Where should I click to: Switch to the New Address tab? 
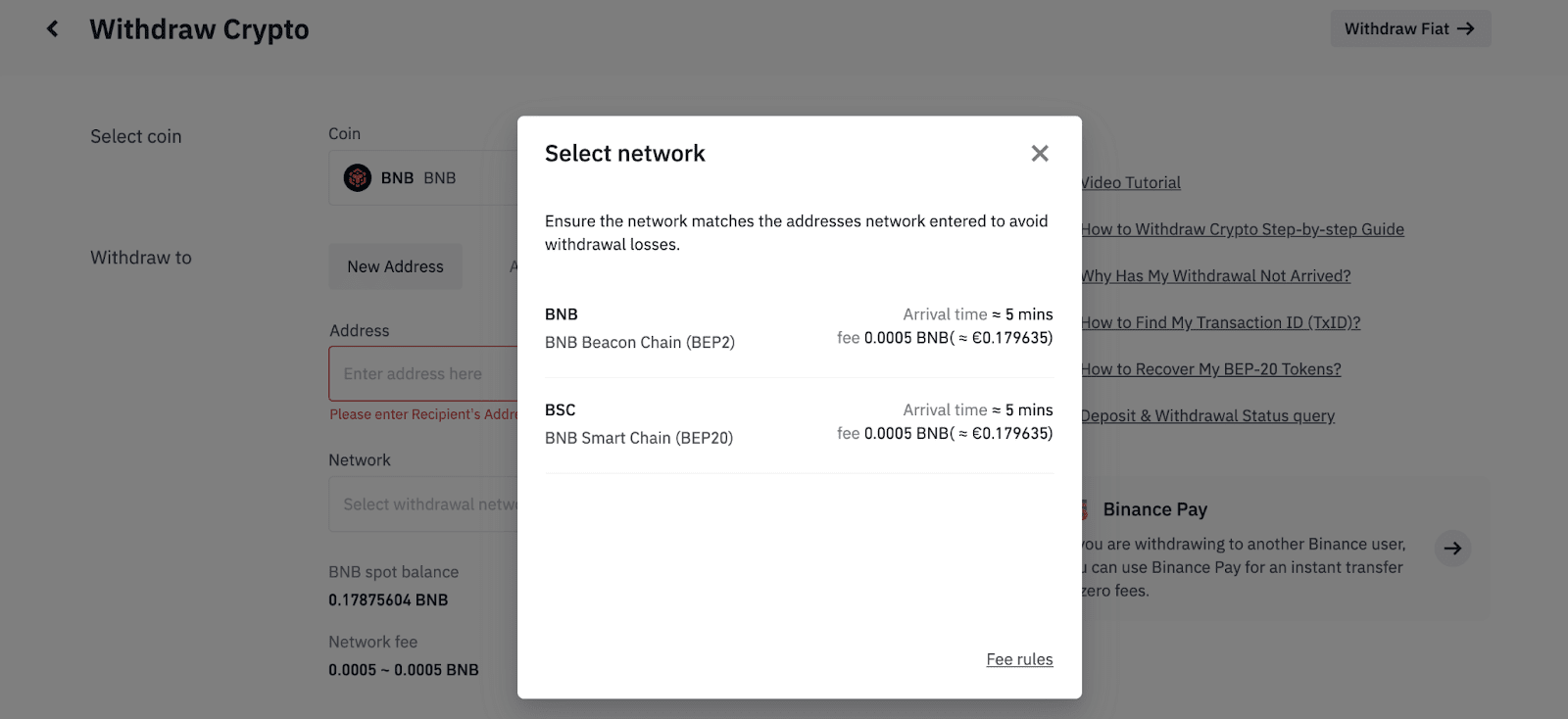pyautogui.click(x=395, y=266)
